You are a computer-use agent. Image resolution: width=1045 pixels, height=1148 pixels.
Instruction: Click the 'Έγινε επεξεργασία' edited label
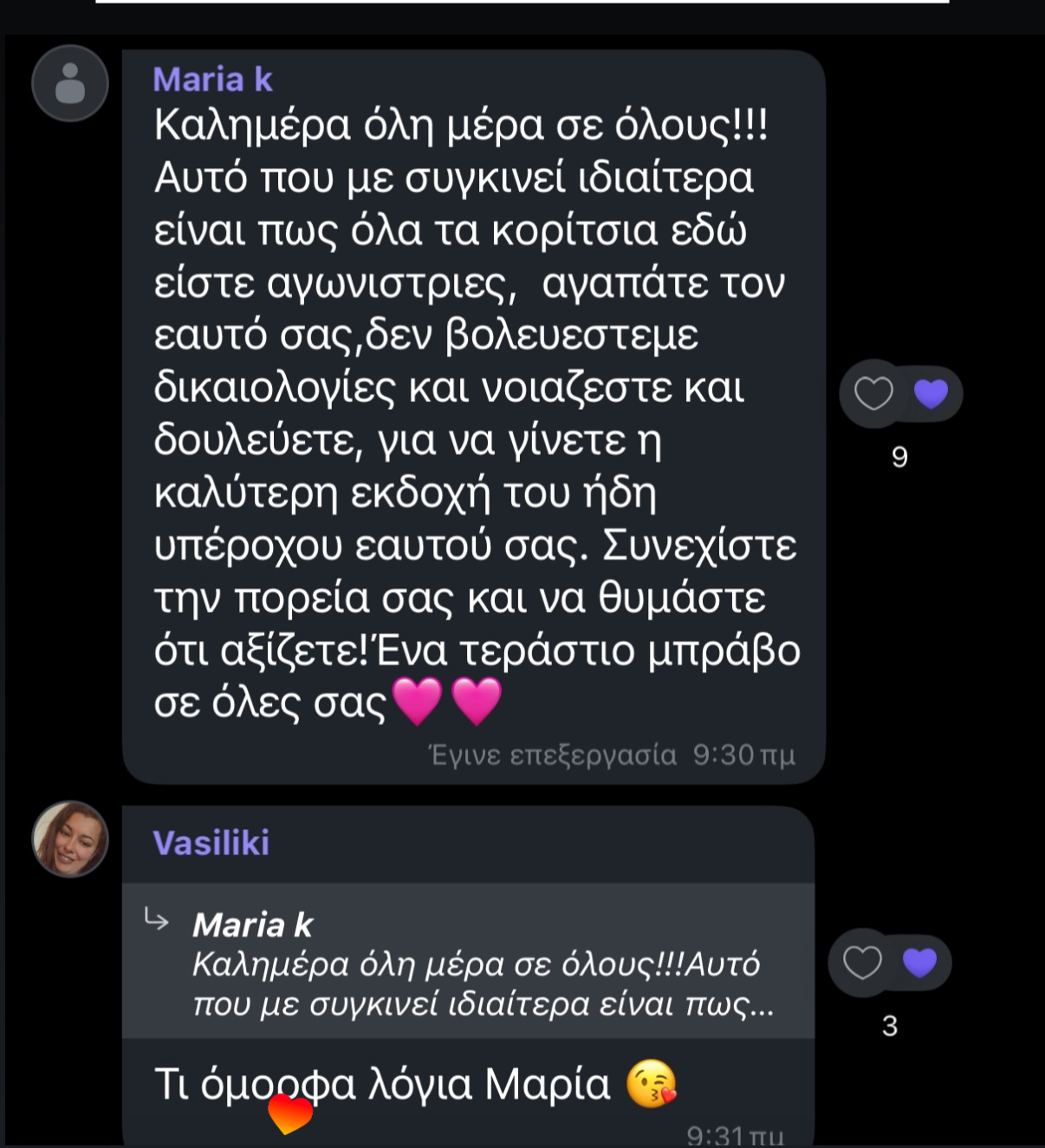click(x=553, y=756)
